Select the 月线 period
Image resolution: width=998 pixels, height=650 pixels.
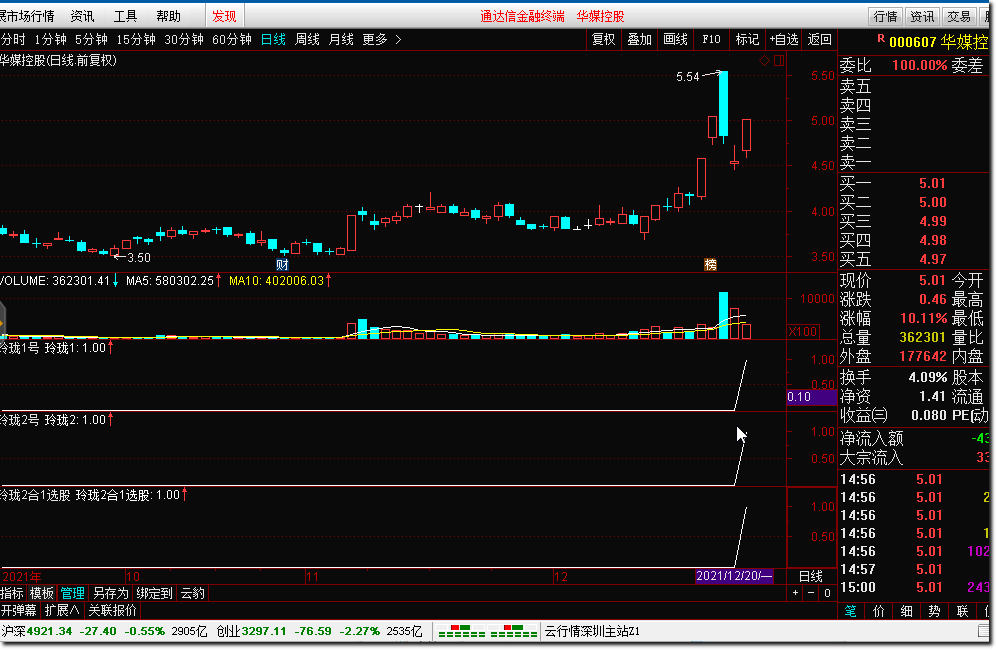(x=341, y=39)
